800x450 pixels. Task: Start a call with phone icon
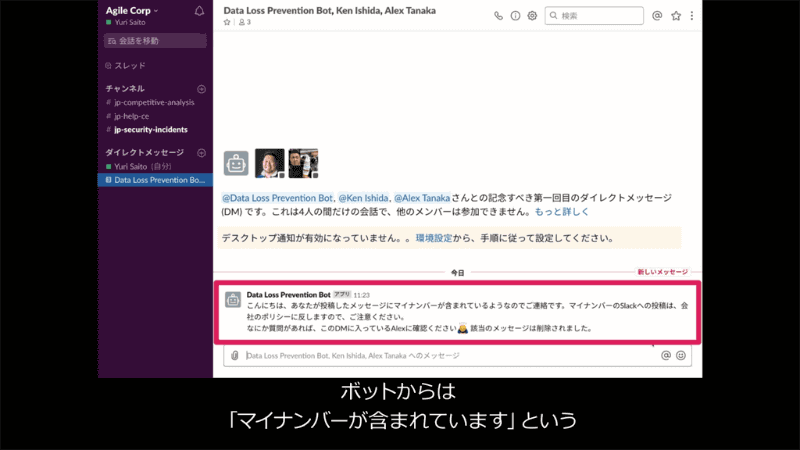[498, 16]
